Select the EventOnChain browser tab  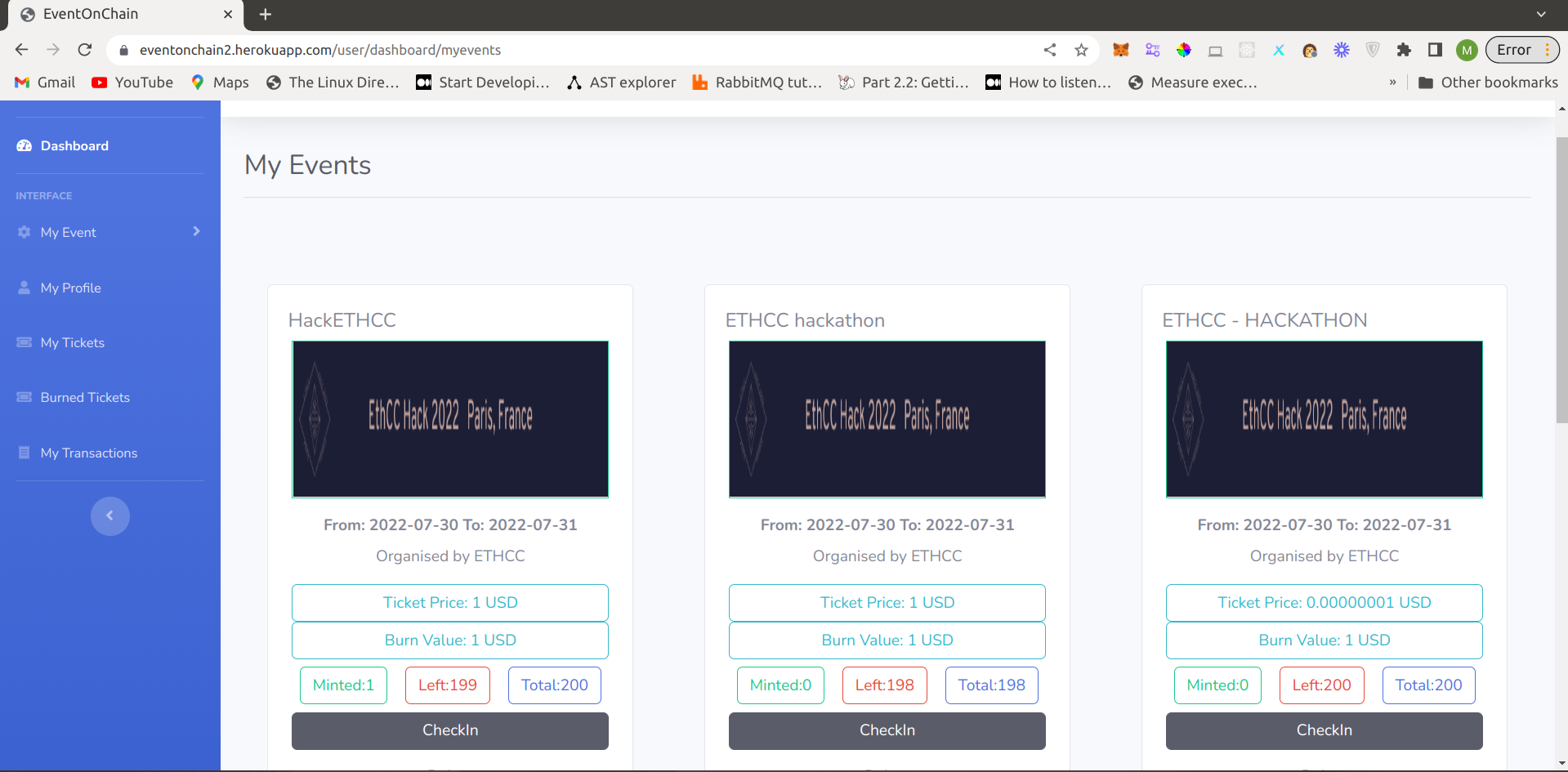tap(127, 15)
